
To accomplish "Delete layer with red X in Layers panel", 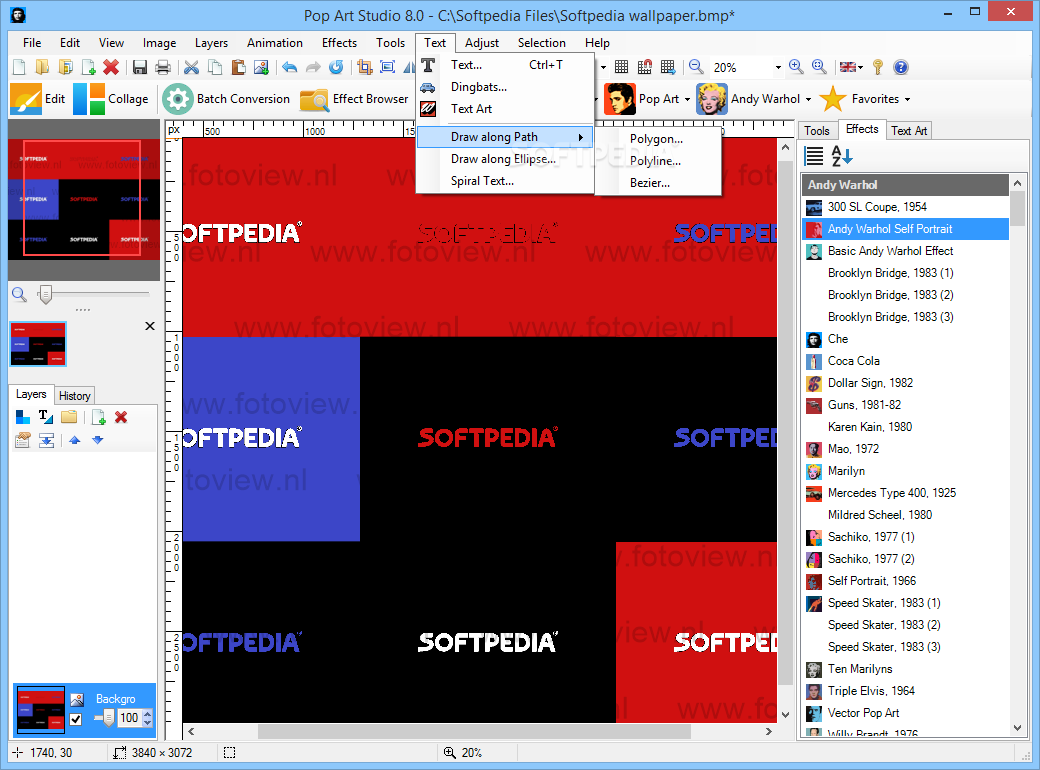I will [x=121, y=417].
